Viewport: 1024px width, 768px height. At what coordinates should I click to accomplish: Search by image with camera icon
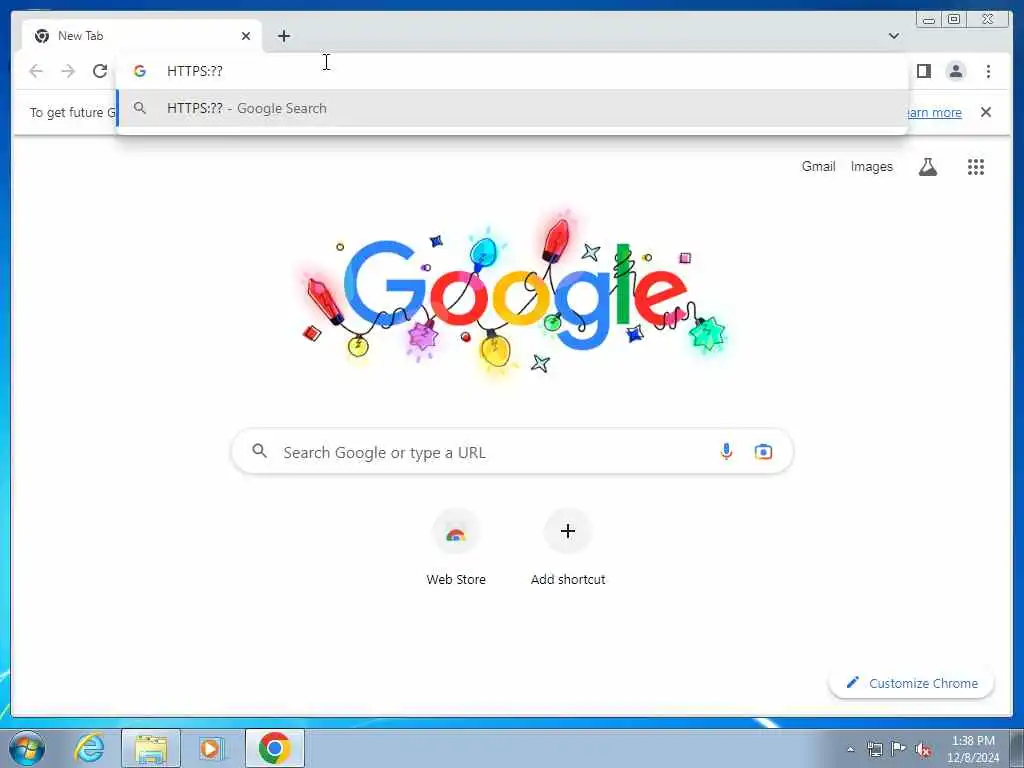click(x=763, y=451)
